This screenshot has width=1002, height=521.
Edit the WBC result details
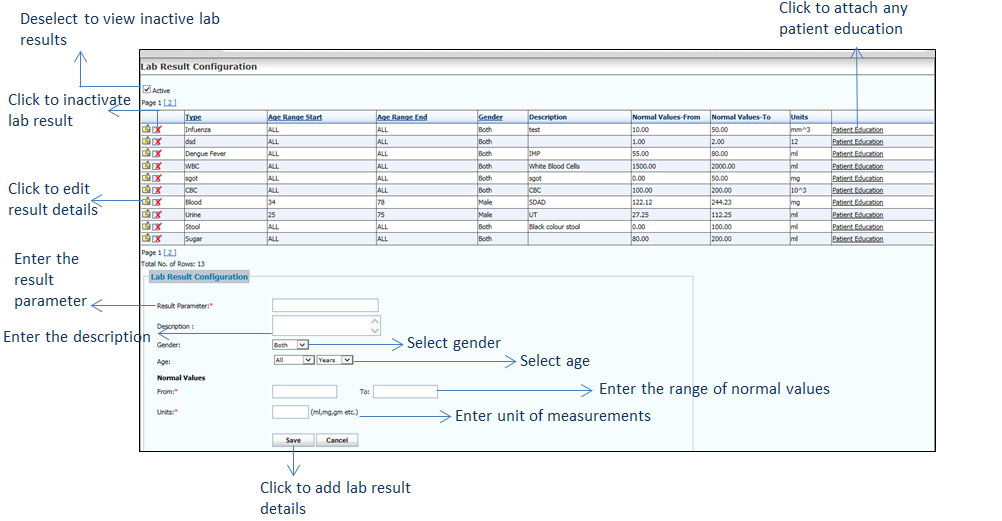click(x=146, y=166)
